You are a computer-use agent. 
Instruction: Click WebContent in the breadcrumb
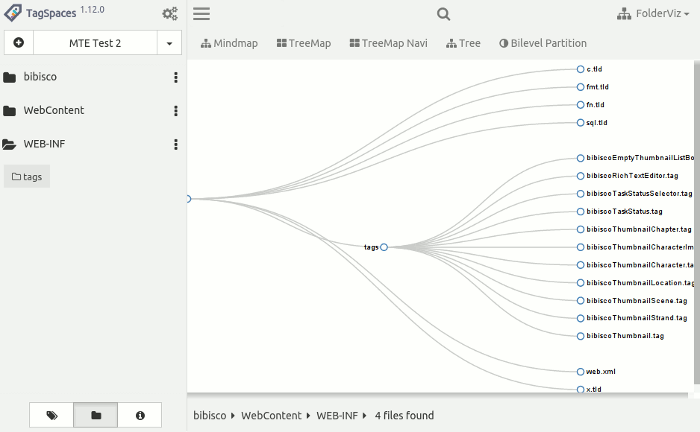271,415
